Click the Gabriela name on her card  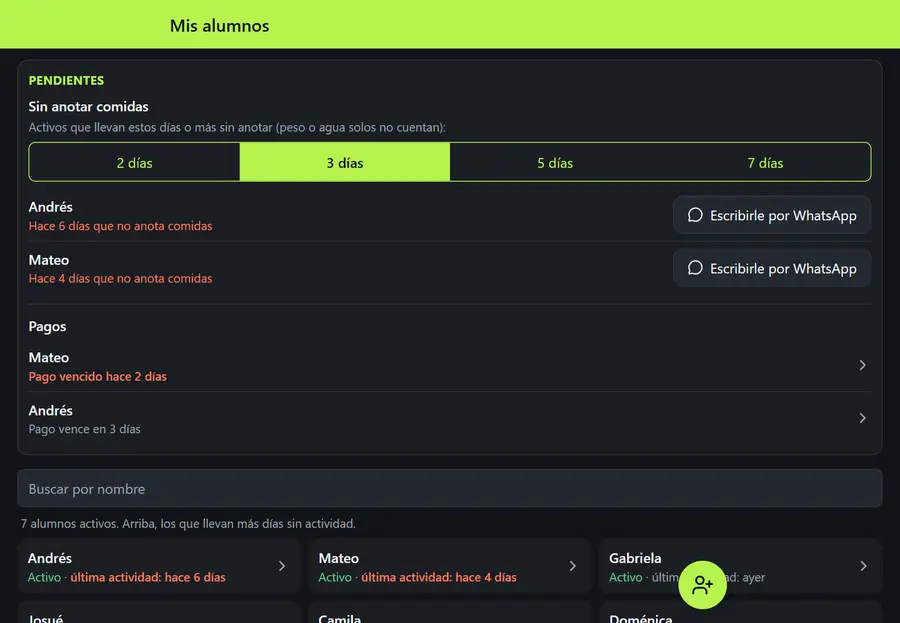(x=635, y=558)
